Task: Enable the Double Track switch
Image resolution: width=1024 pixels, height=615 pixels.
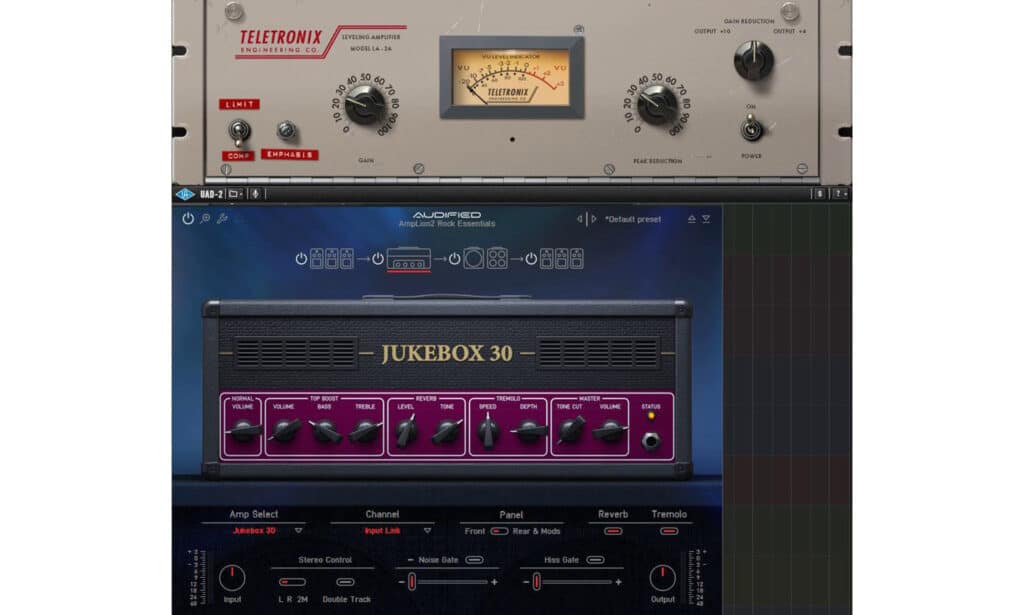Action: click(345, 582)
